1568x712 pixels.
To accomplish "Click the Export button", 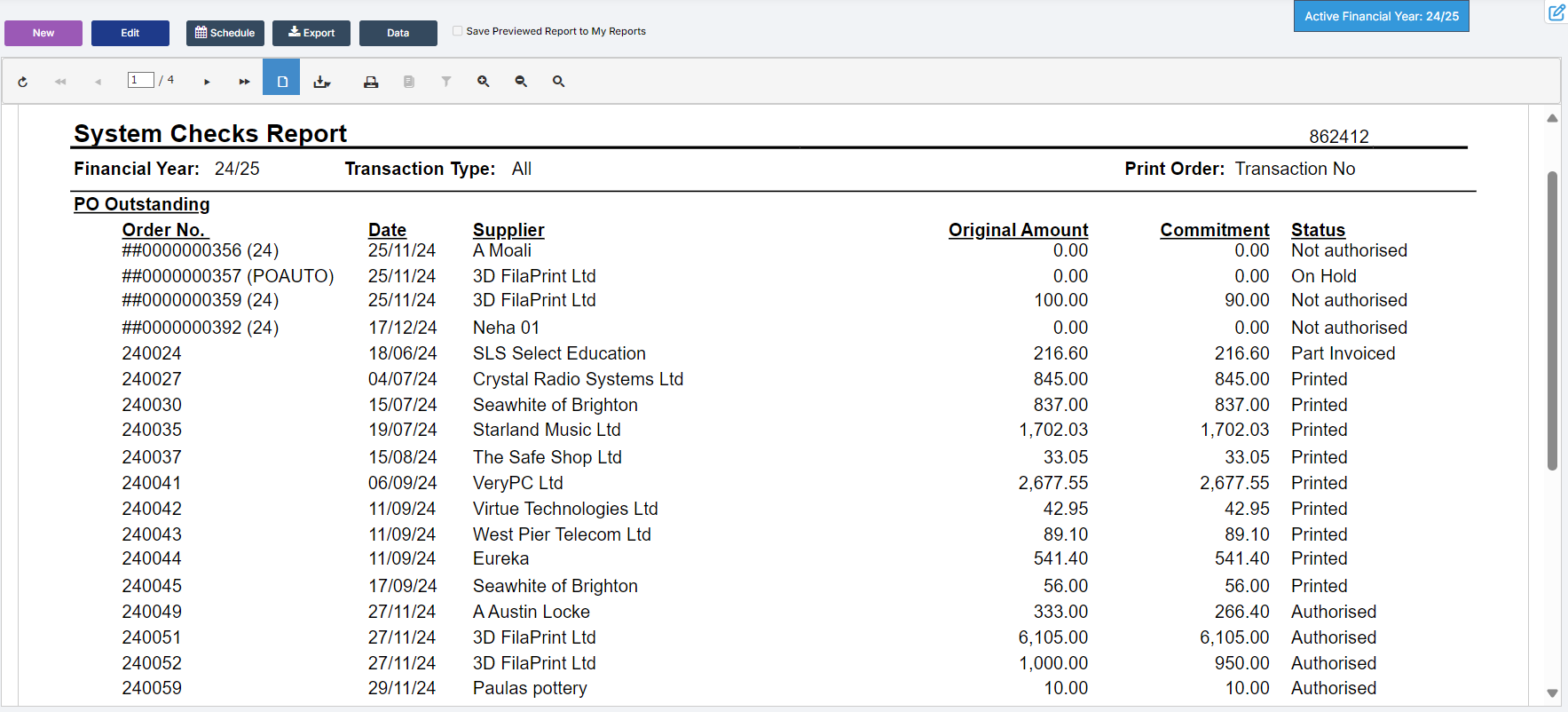I will point(311,33).
